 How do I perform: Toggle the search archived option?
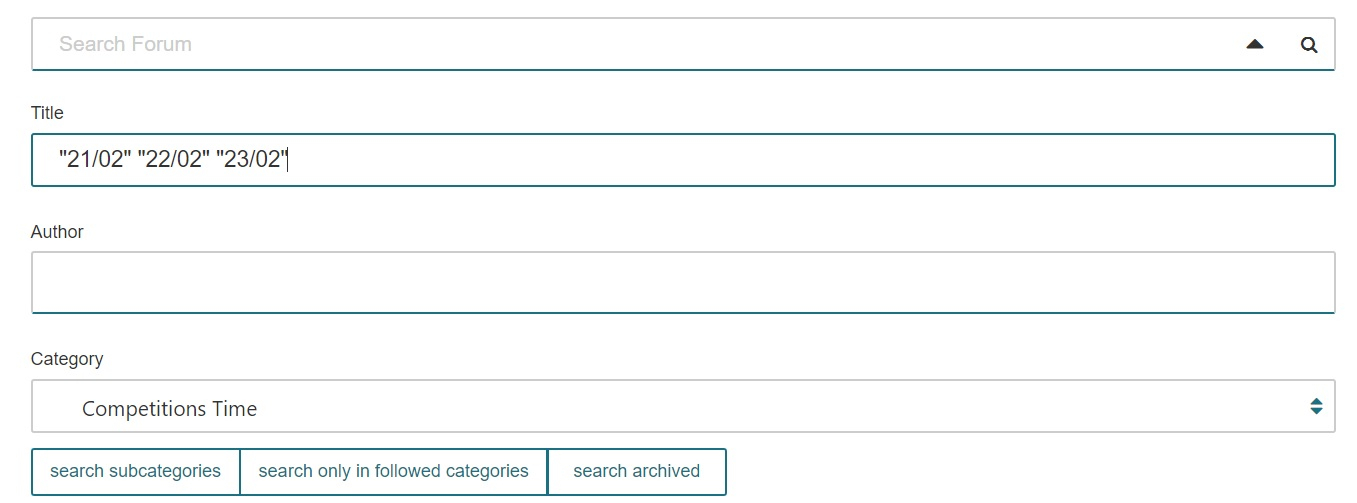coord(637,471)
